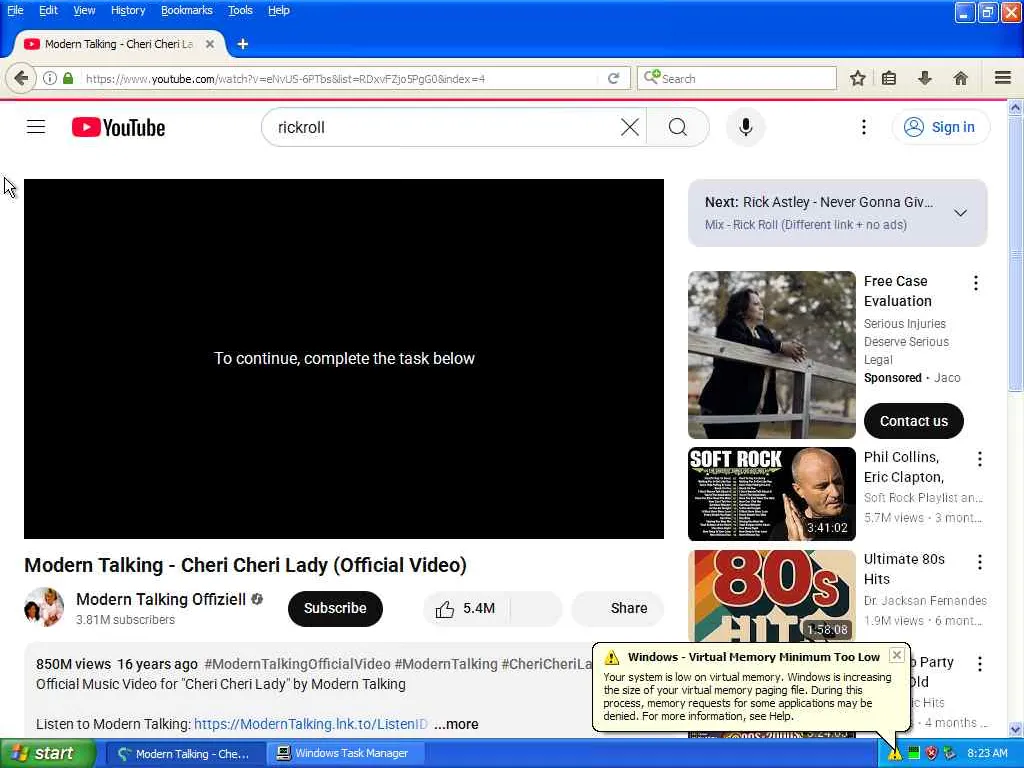Switch to Modern Talking browser taskbar button
Image resolution: width=1024 pixels, height=768 pixels.
(185, 754)
